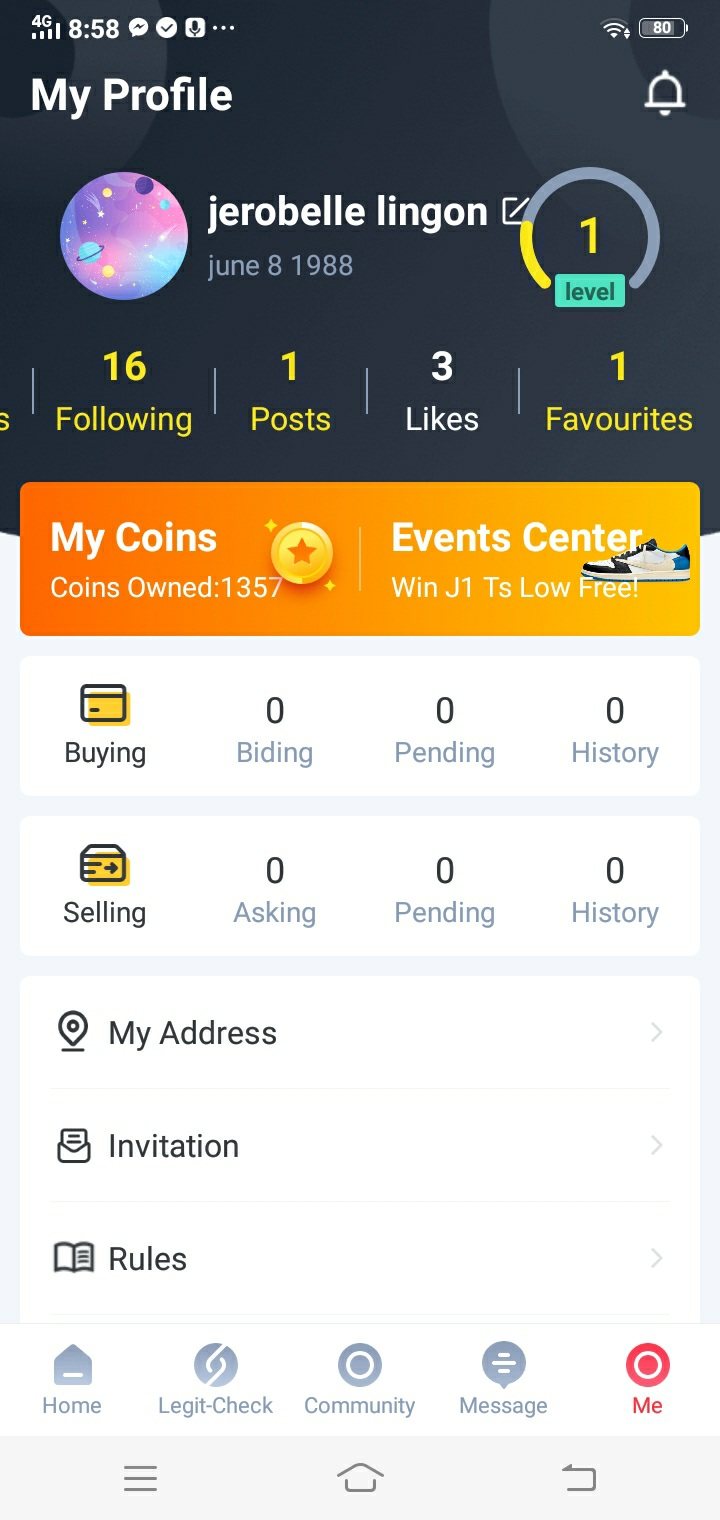Open the Community tab

(x=359, y=1379)
